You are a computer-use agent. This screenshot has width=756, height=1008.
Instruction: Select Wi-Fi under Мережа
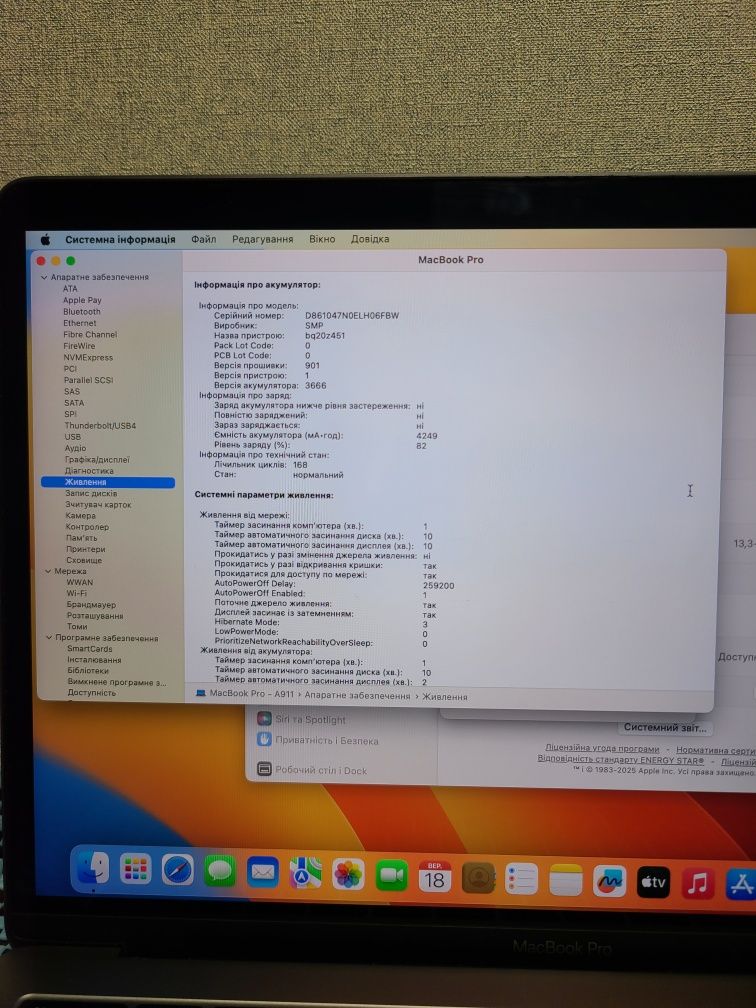(x=76, y=593)
